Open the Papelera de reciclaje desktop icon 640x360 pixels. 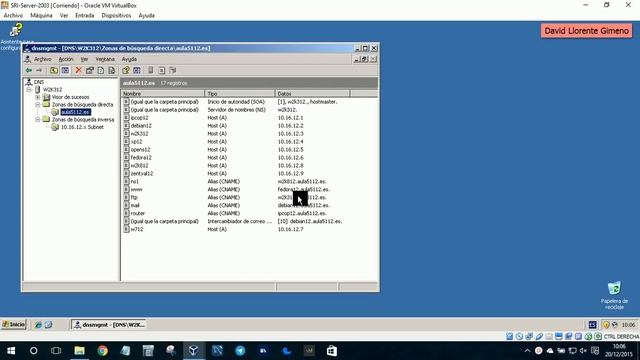[614, 295]
